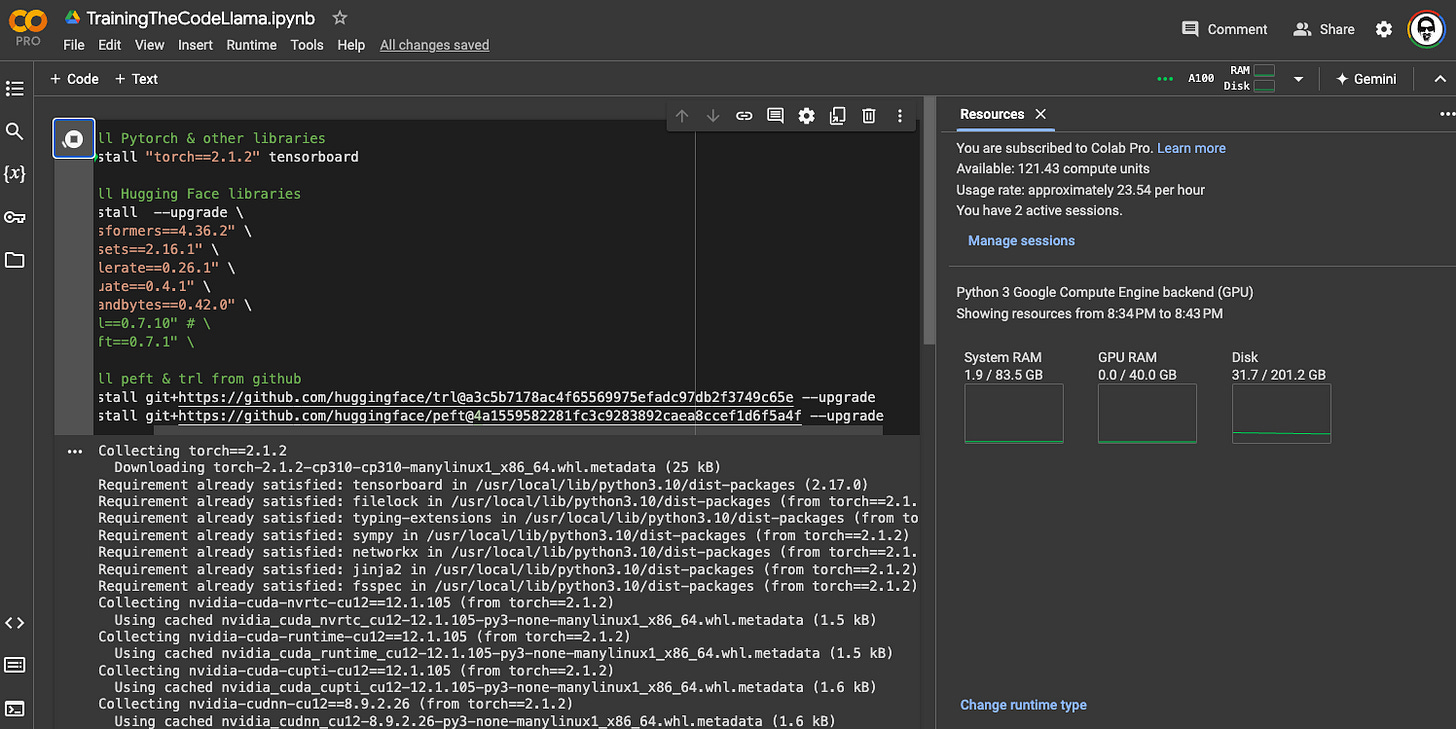Click the Disk usage graph
1456x729 pixels.
coord(1281,413)
